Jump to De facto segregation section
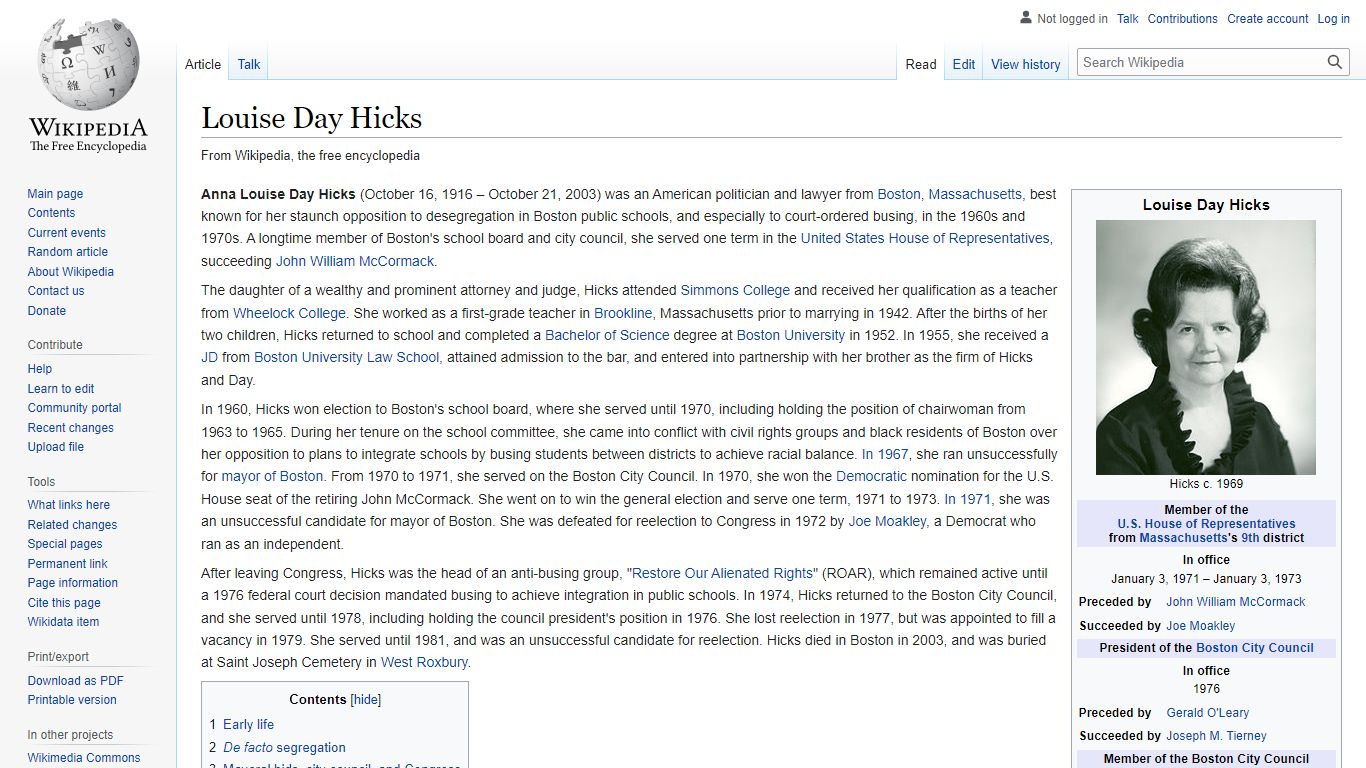The image size is (1366, 768). click(x=284, y=747)
